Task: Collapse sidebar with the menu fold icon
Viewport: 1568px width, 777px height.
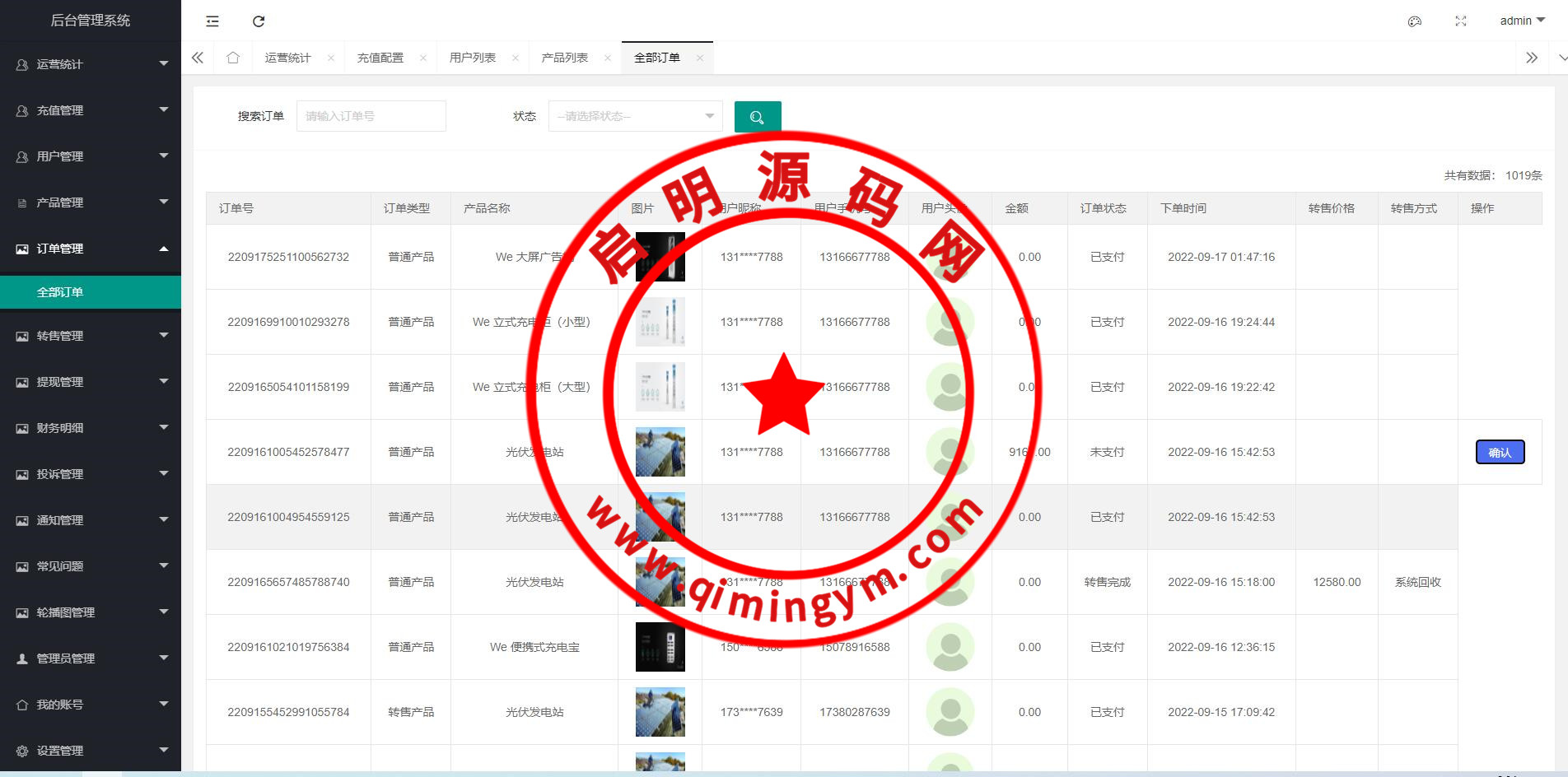Action: point(212,21)
